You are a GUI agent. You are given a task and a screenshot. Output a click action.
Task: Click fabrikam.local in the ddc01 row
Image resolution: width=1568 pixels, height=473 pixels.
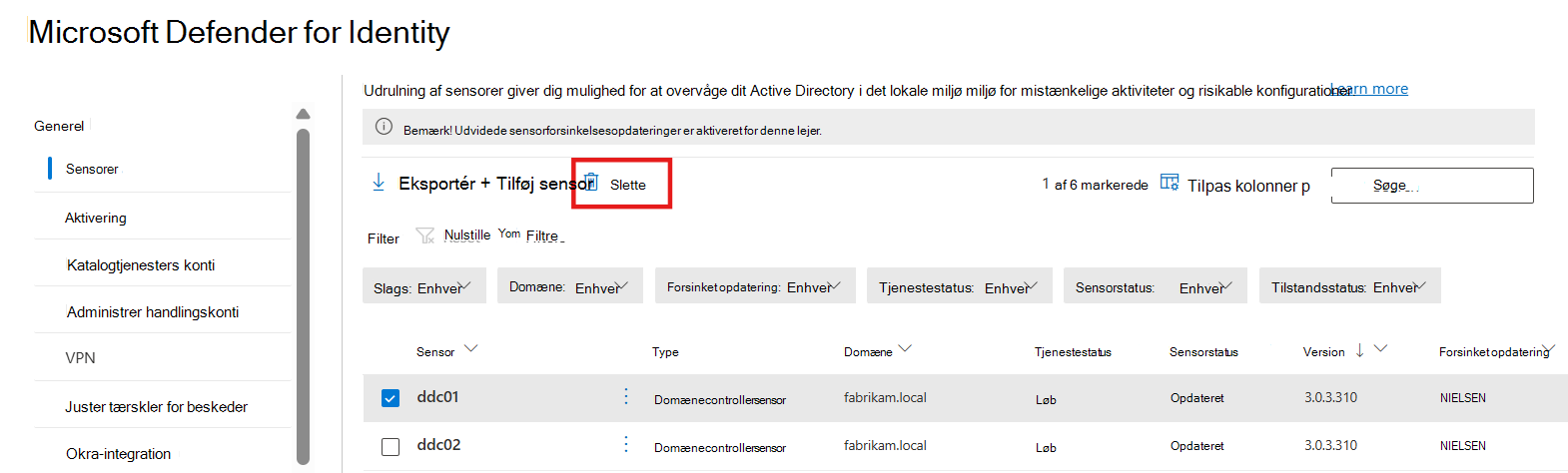tap(885, 397)
